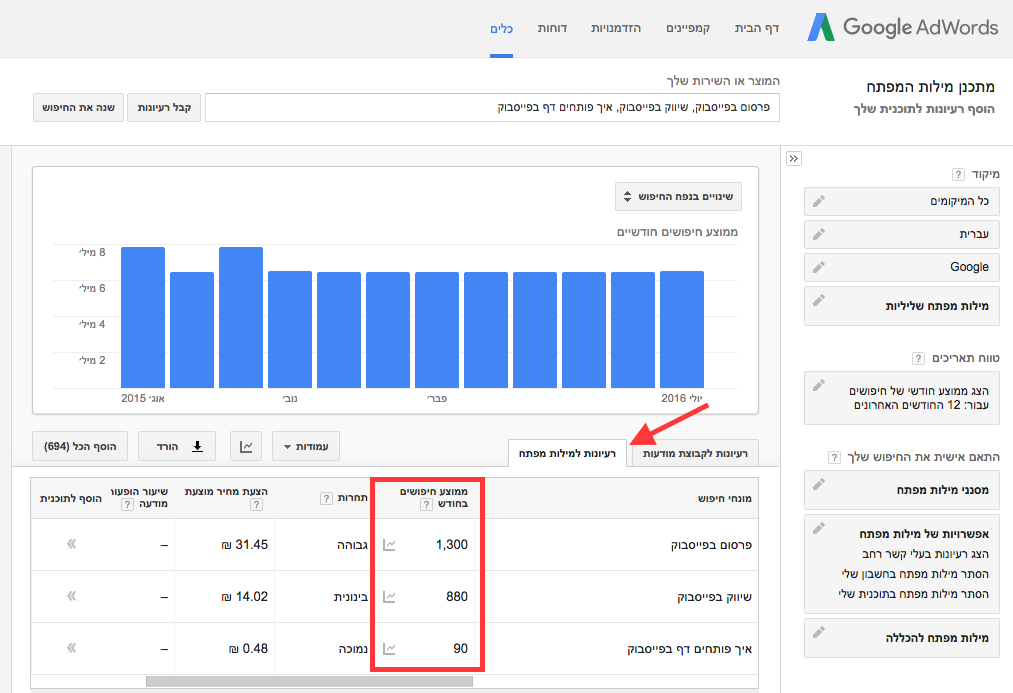Open help for שיעור הופעות מודעה column

(x=127, y=504)
